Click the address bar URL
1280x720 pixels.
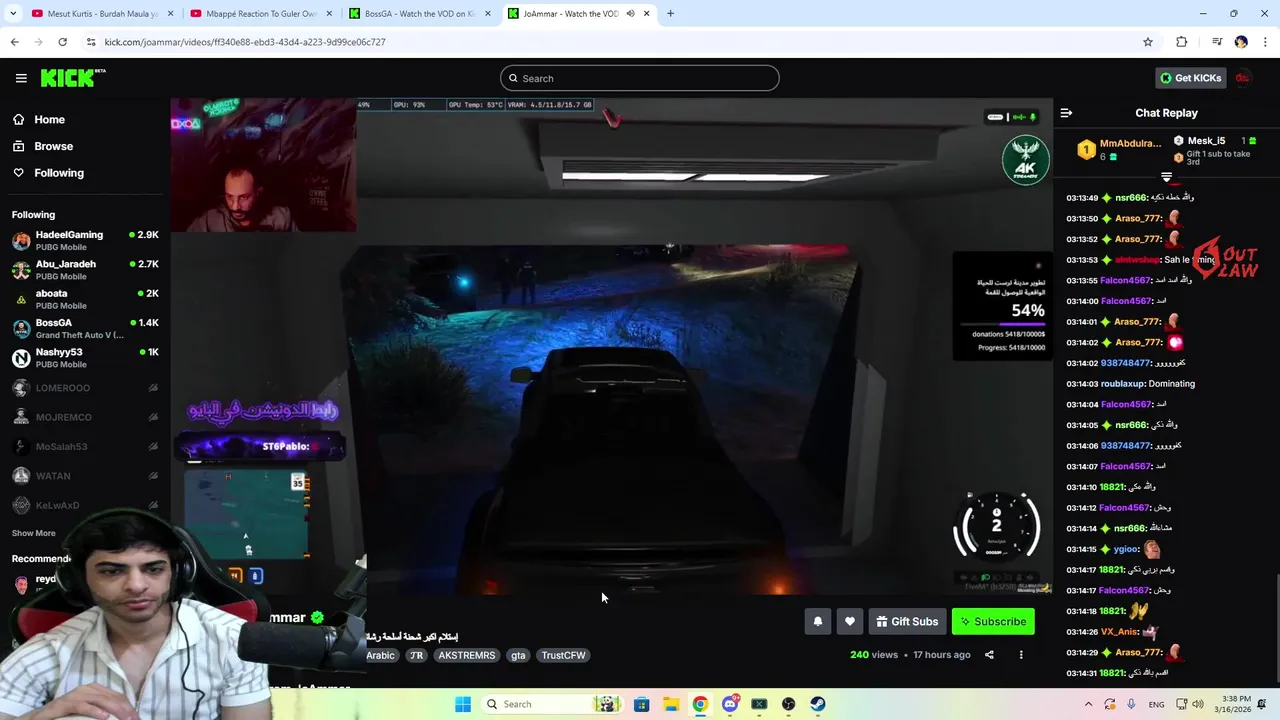pos(245,42)
